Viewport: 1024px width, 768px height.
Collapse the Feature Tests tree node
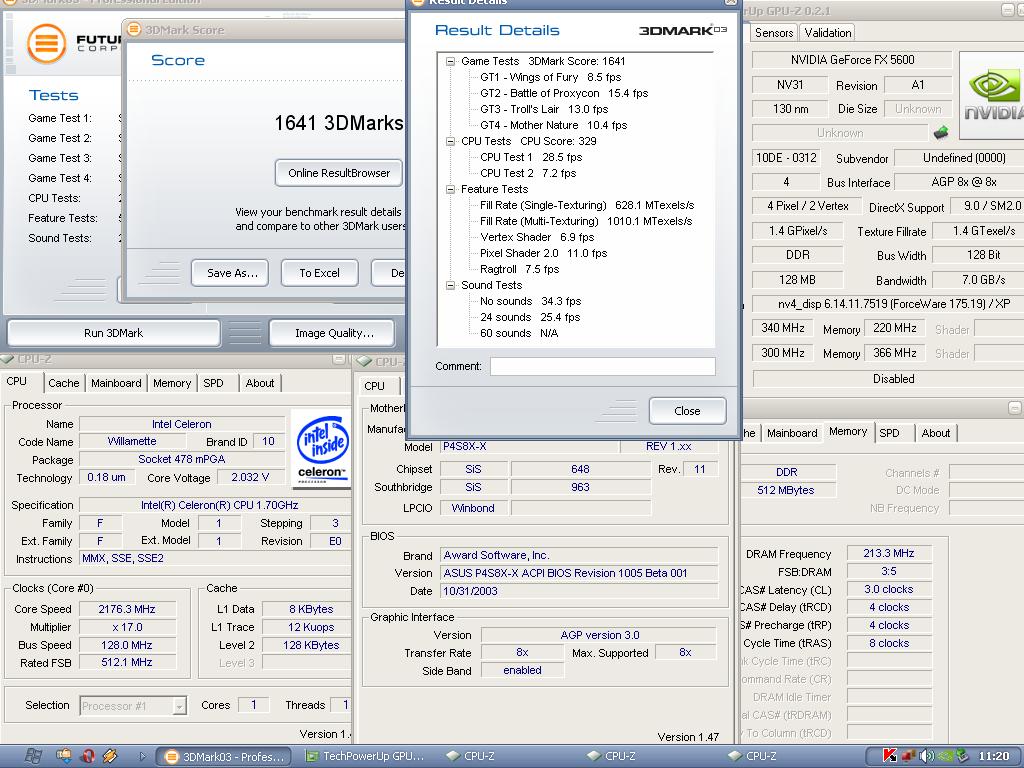[450, 189]
